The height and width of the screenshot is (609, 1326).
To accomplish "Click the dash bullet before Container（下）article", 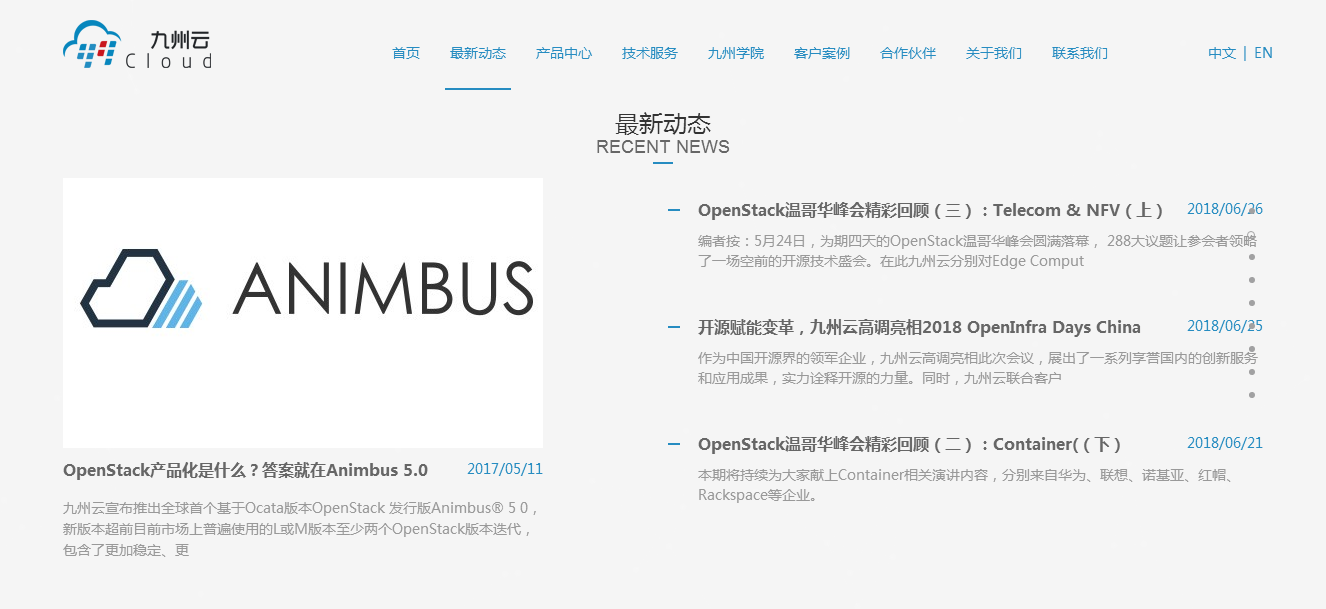I will [x=674, y=444].
